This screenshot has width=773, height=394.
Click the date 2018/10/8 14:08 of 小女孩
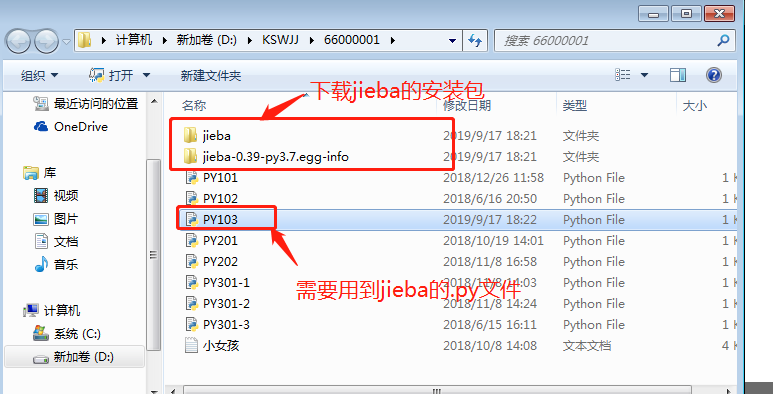490,346
